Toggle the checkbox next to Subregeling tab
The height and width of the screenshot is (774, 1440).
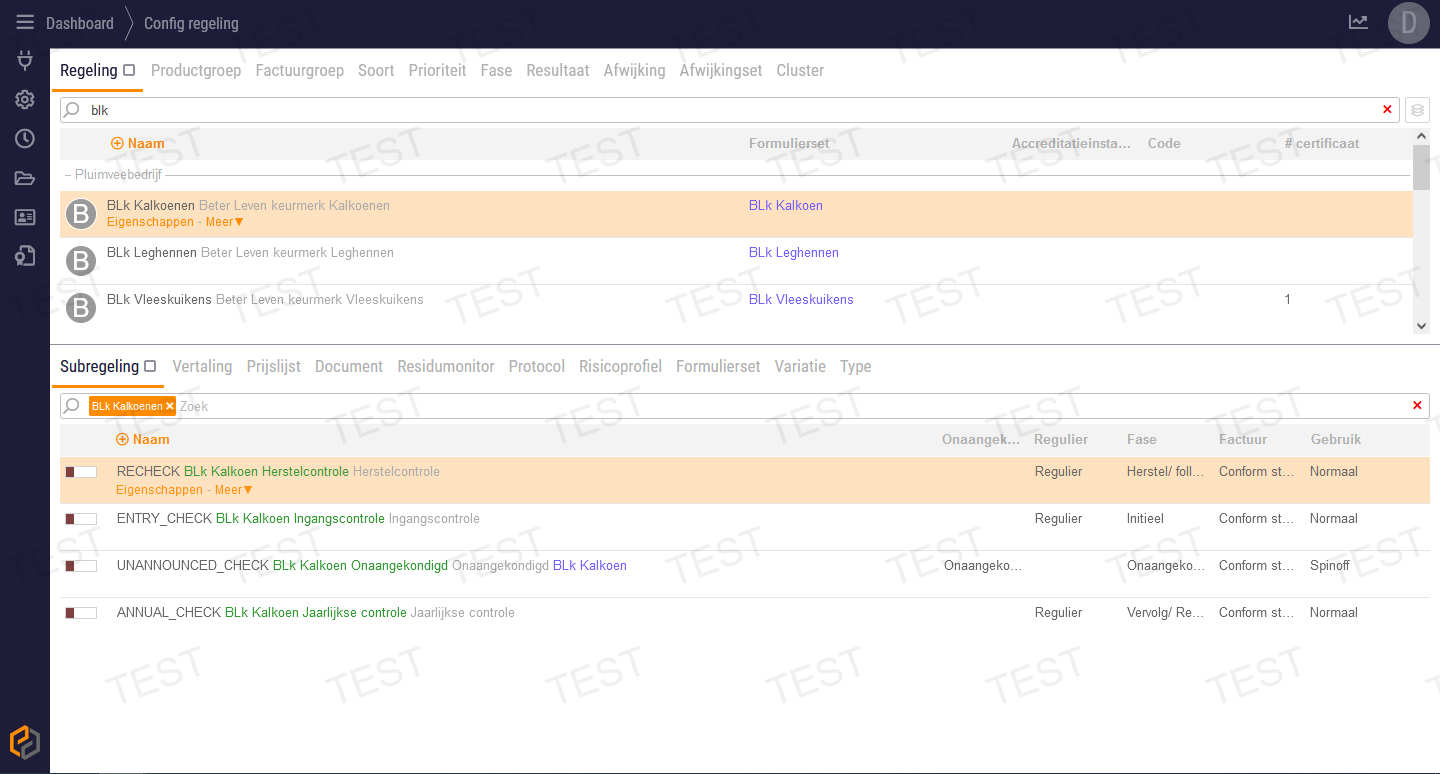(x=150, y=367)
